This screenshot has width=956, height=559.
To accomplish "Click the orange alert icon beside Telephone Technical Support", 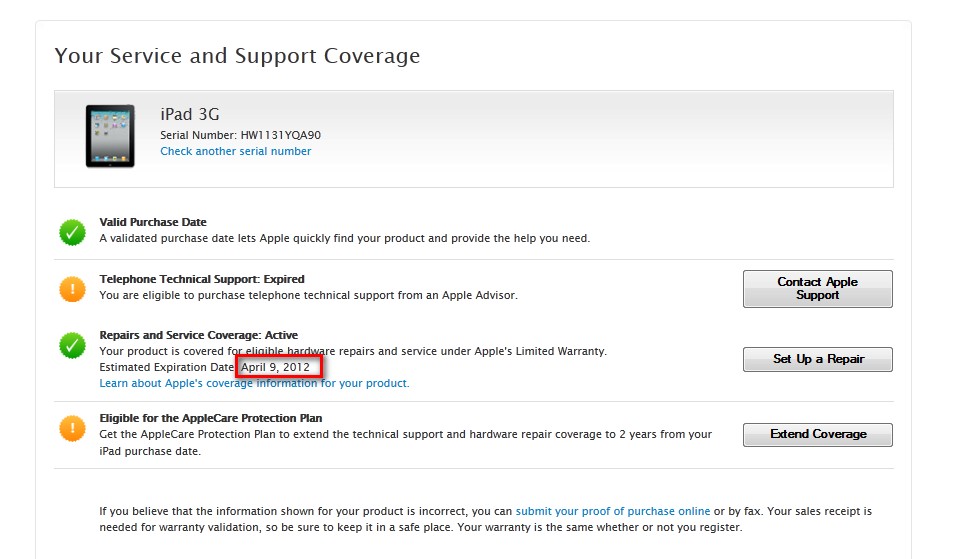I will [72, 289].
